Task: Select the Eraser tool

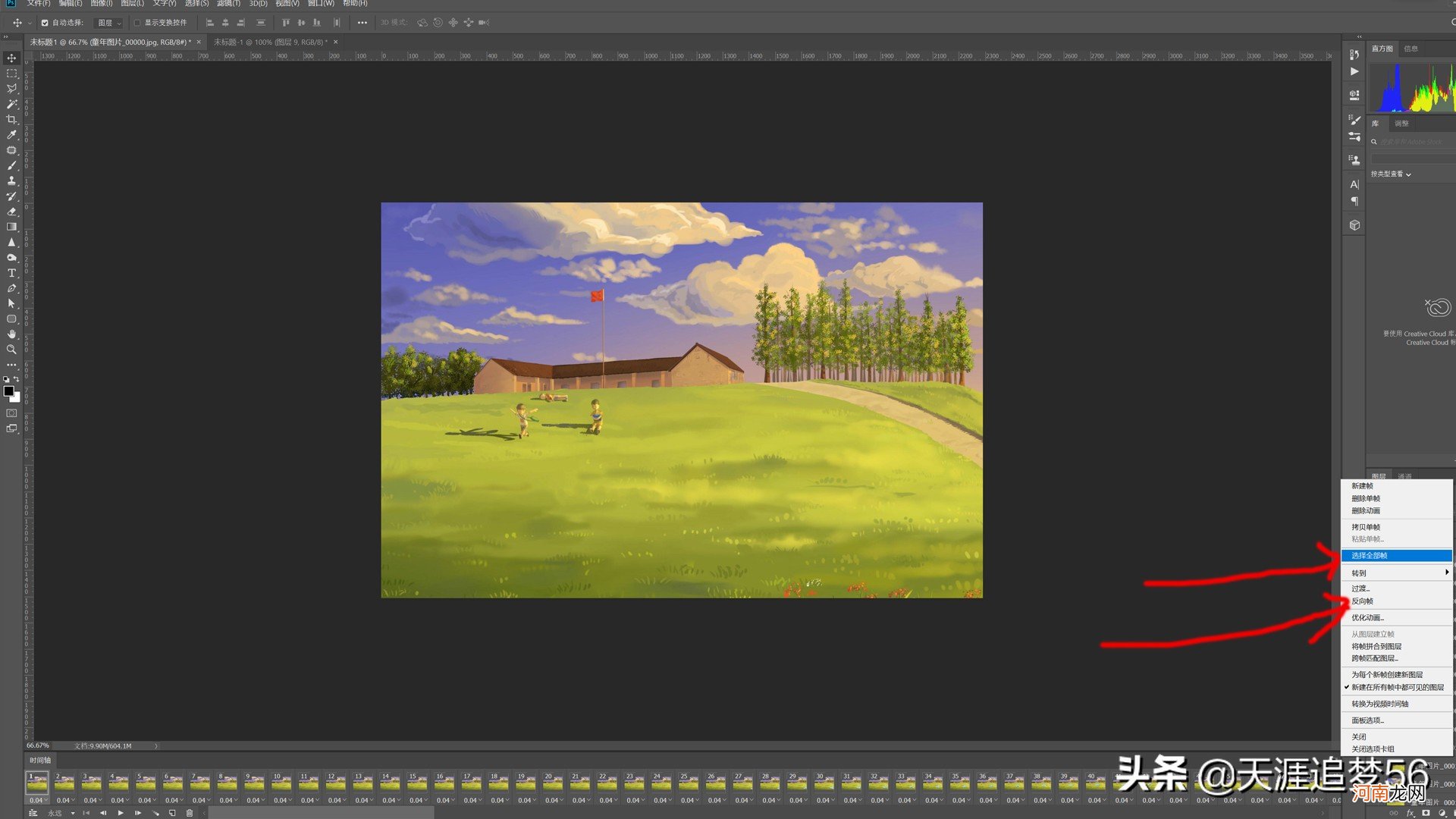Action: [11, 212]
